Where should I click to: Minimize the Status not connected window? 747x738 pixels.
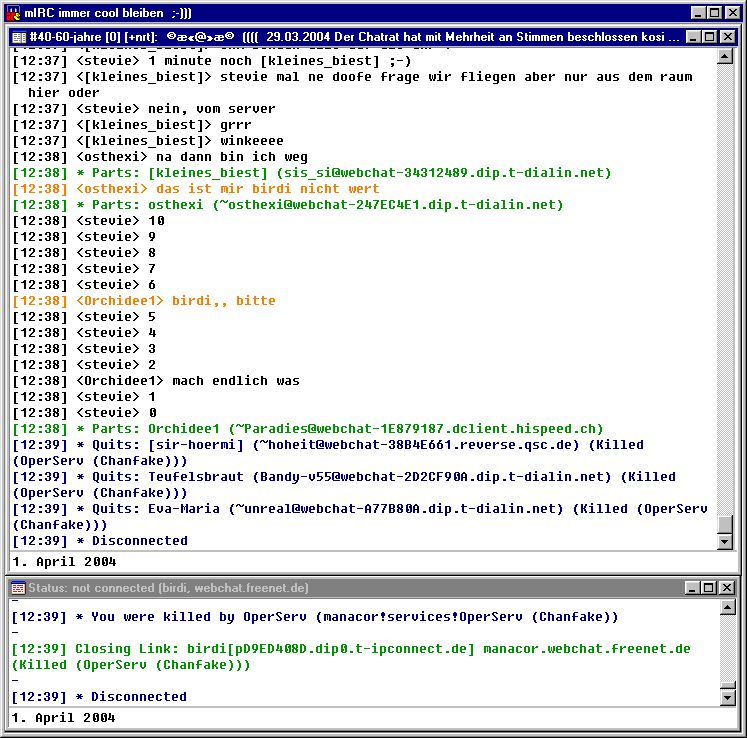pos(691,588)
